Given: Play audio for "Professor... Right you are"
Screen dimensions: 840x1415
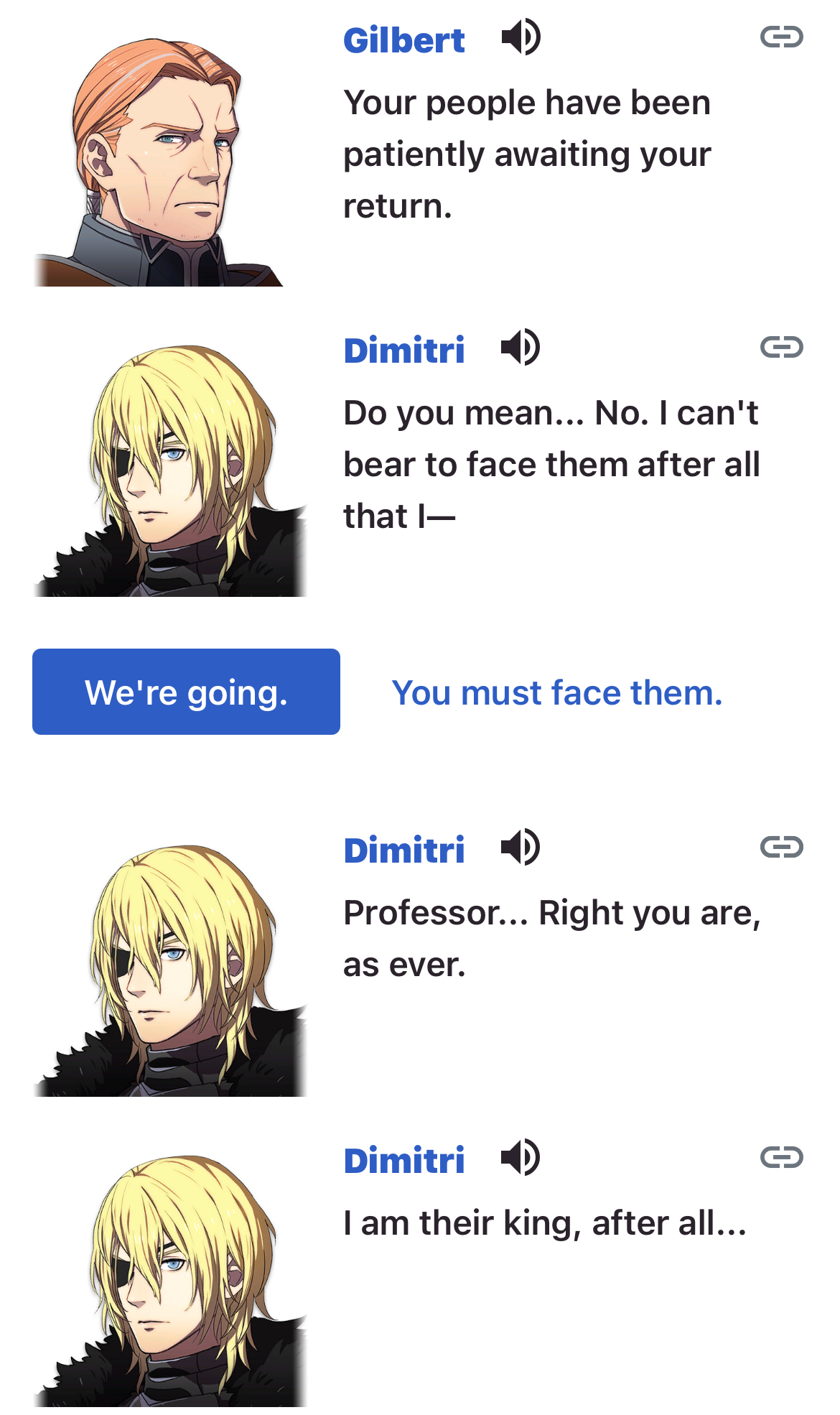Looking at the screenshot, I should point(521,848).
